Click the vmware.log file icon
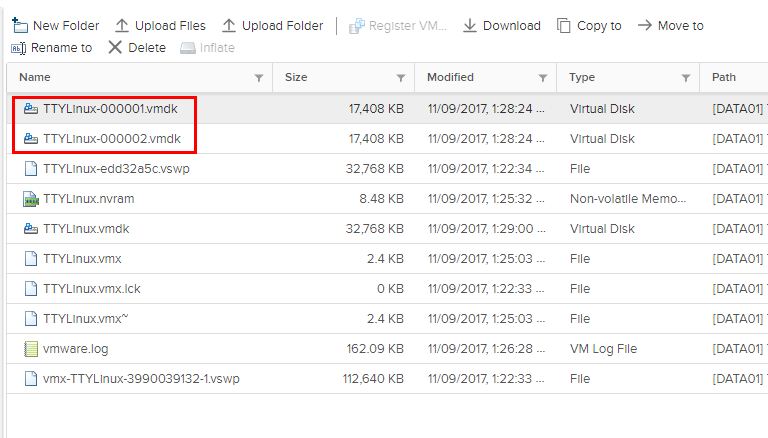 click(30, 349)
